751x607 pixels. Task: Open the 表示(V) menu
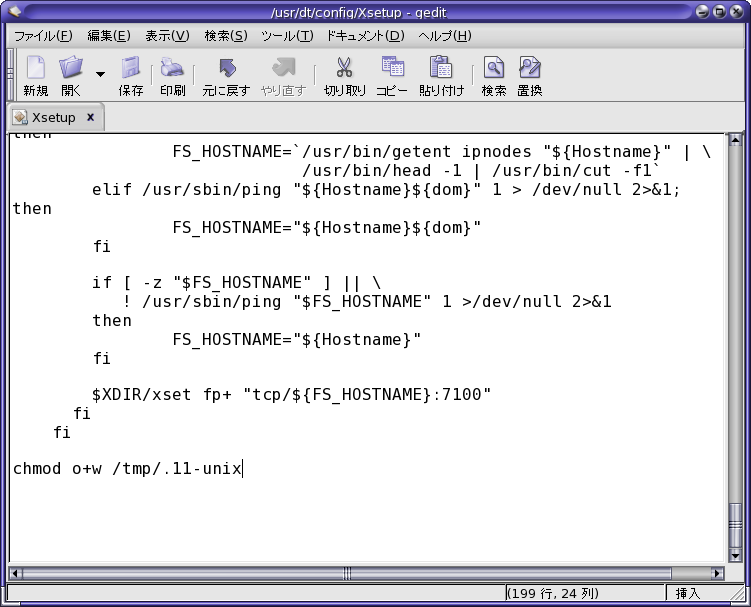tap(167, 36)
